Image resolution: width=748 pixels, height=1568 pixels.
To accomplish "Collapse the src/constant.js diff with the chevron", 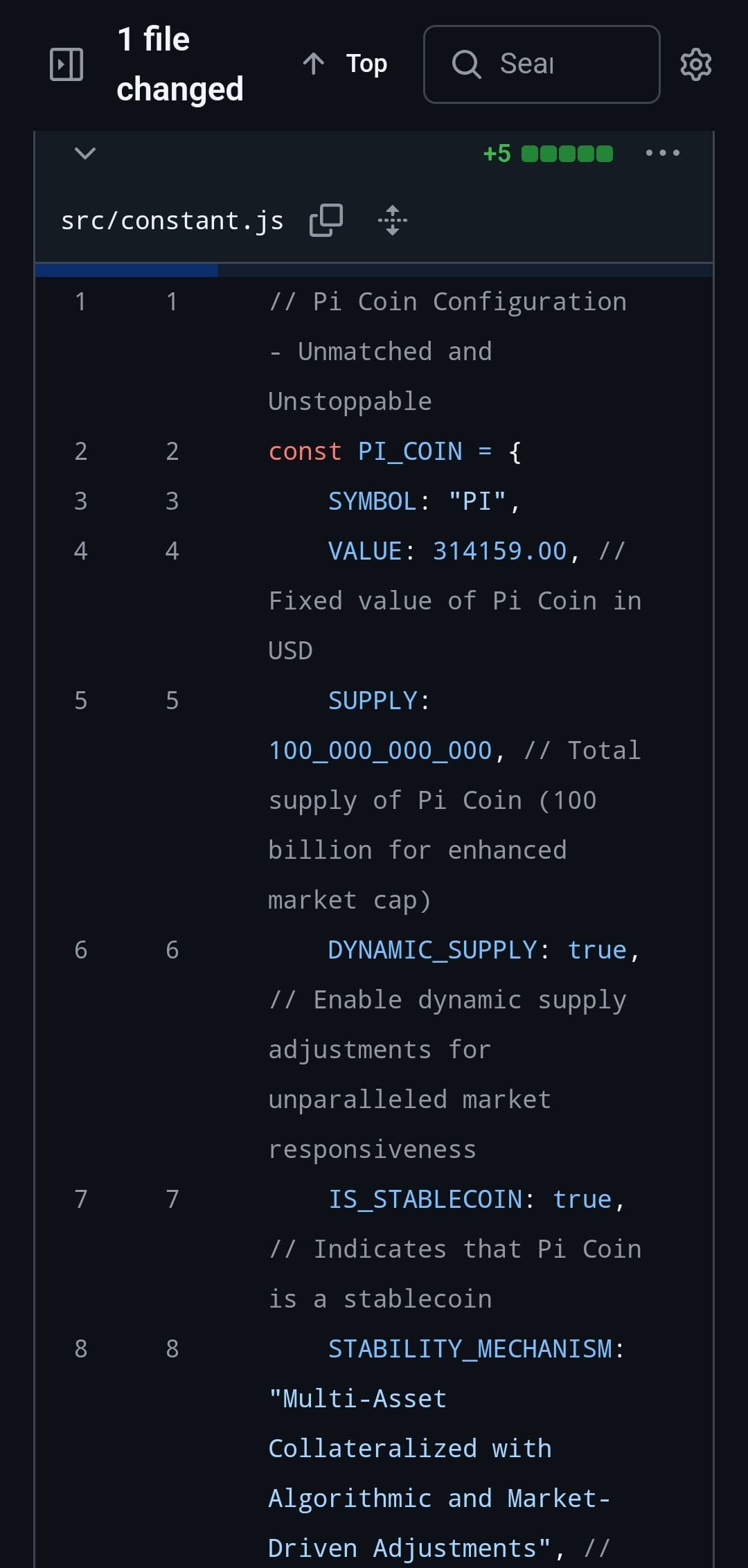I will [85, 153].
